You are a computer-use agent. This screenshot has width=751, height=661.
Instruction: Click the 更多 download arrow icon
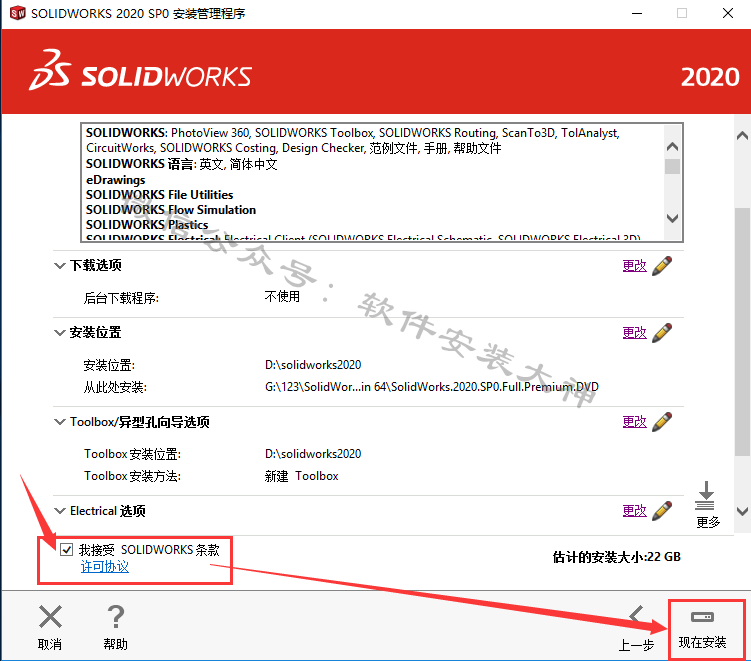pyautogui.click(x=705, y=496)
